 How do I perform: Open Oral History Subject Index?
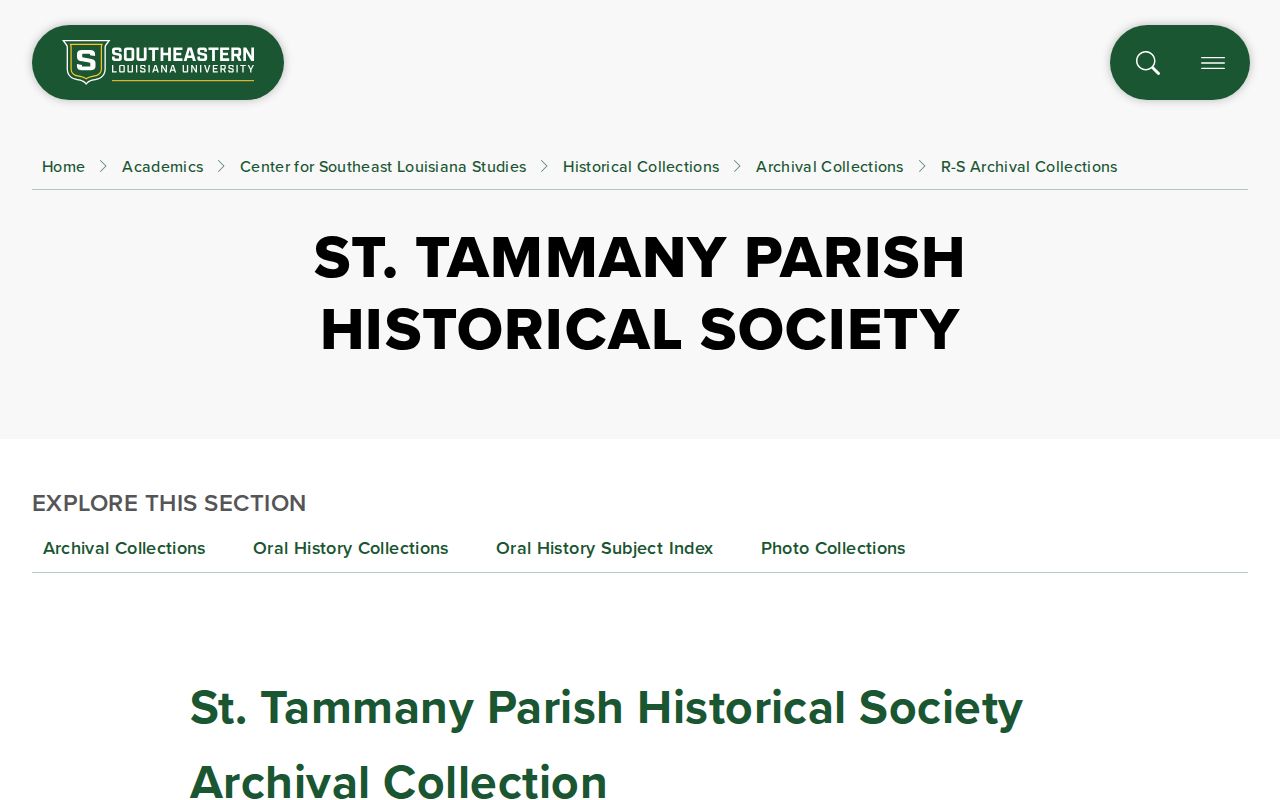(605, 548)
